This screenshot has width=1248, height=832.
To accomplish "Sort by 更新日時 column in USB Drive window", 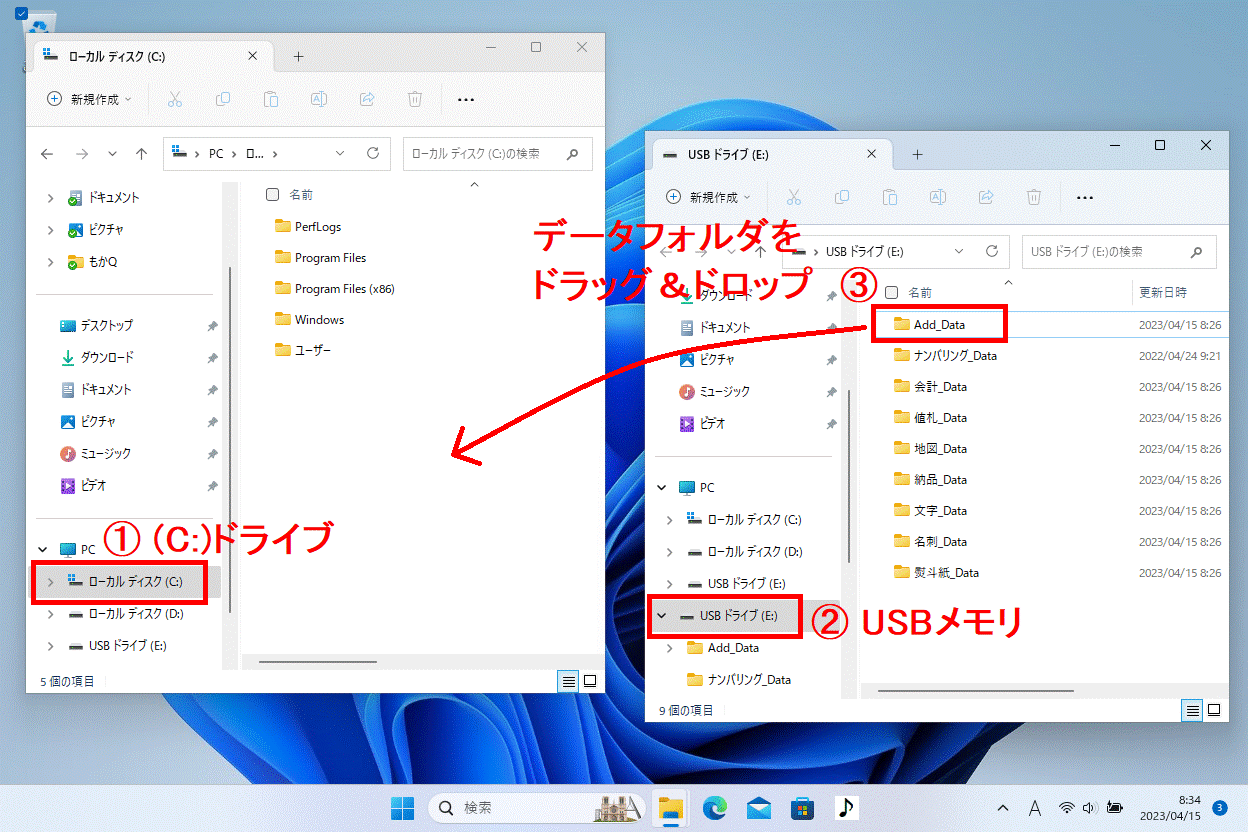I will pos(1163,293).
